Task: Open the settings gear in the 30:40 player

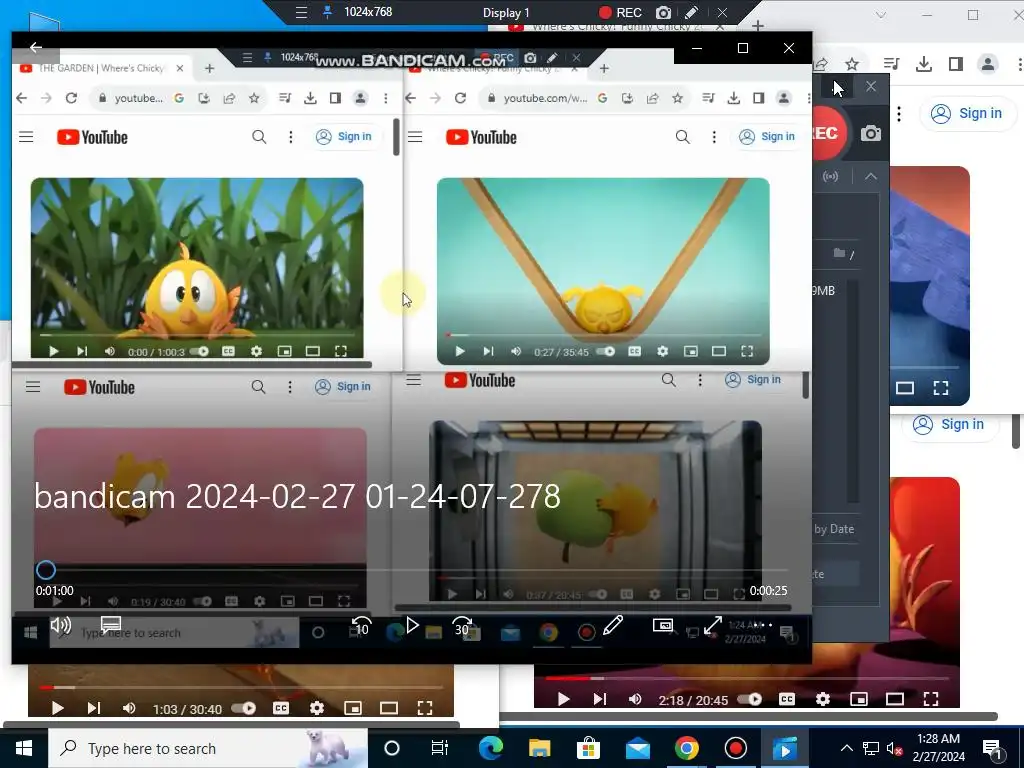Action: pos(317,708)
